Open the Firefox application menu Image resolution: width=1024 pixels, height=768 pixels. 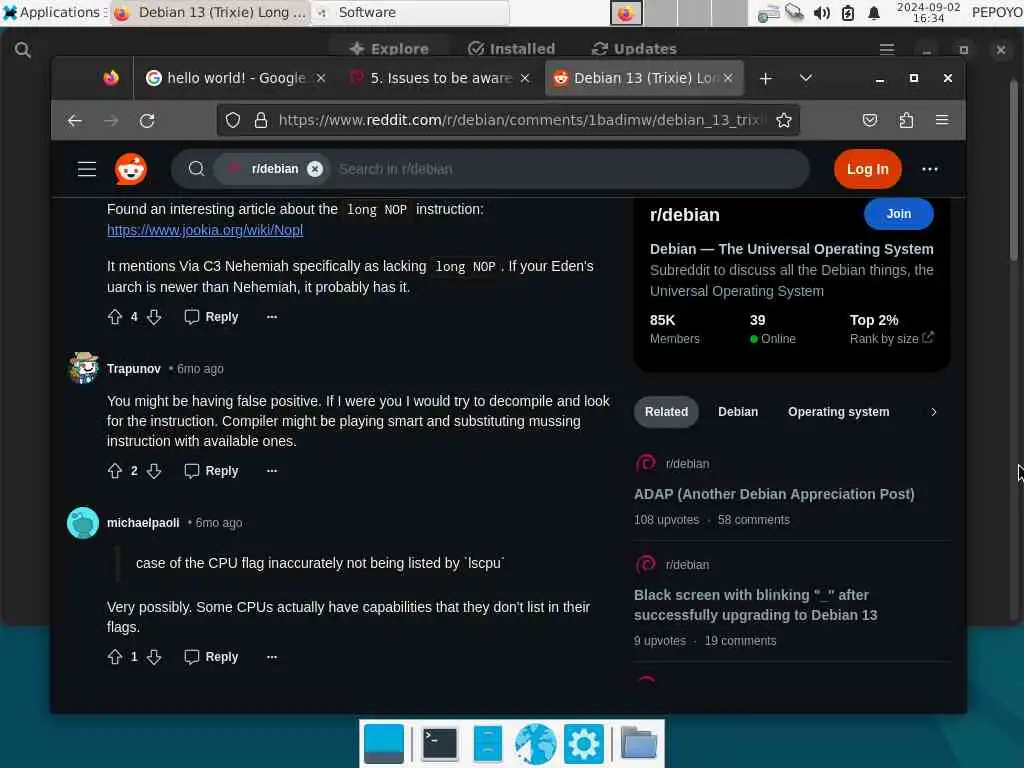click(942, 120)
